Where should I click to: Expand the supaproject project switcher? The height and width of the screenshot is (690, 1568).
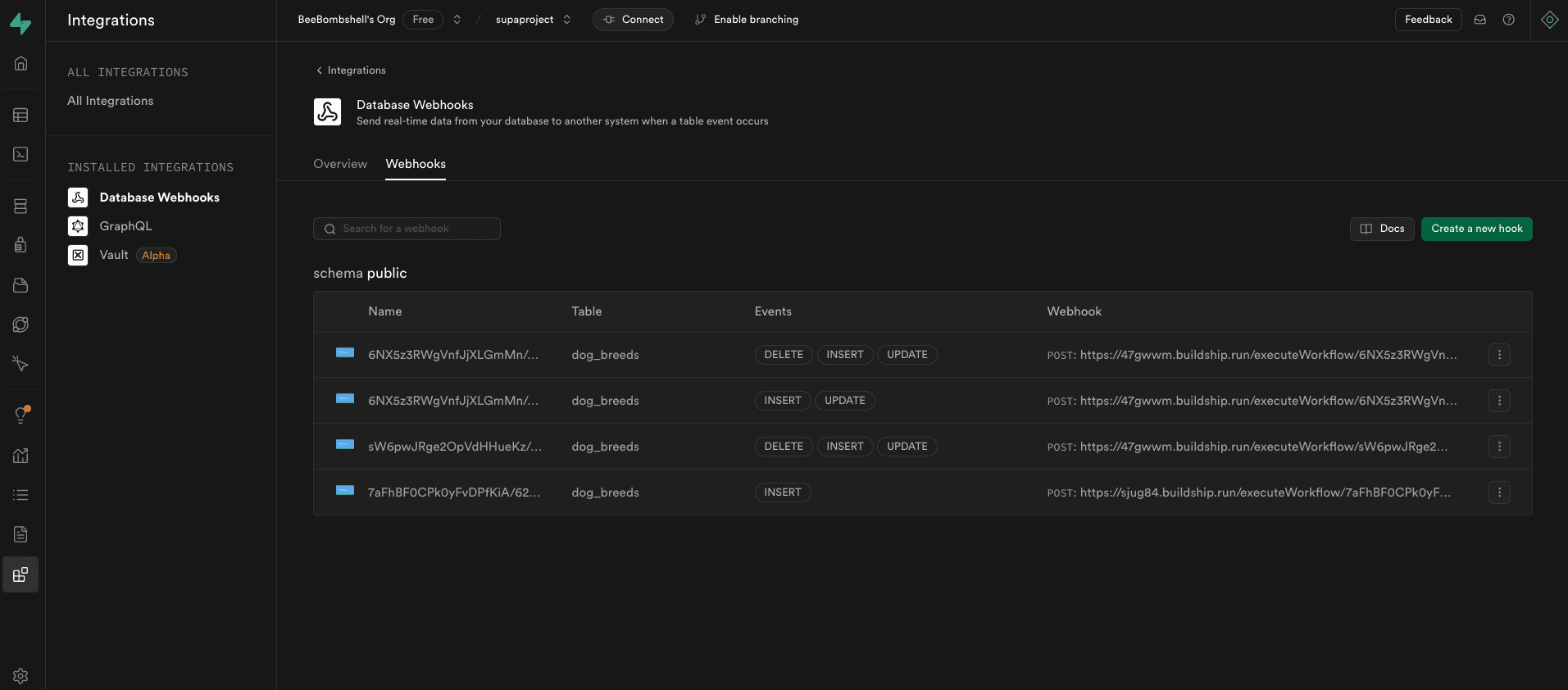[x=566, y=20]
